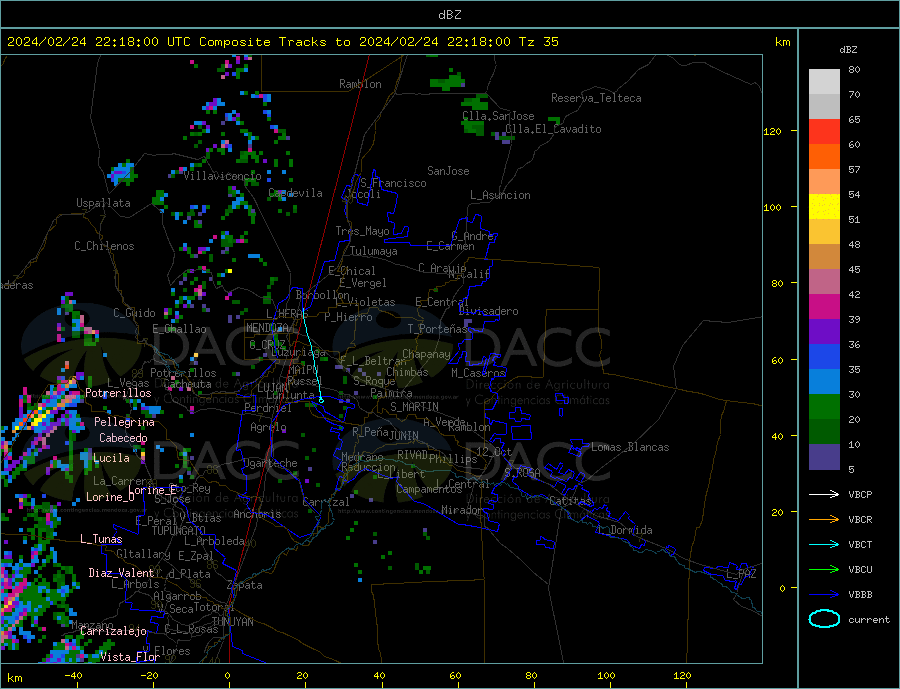Click the 60 km vertical axis tick
900x689 pixels.
point(776,361)
